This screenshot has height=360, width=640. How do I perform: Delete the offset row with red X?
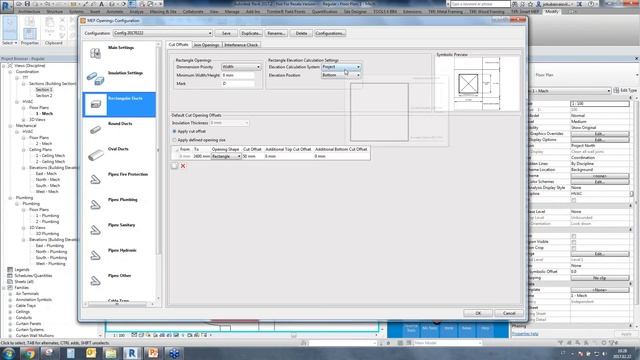coord(183,166)
